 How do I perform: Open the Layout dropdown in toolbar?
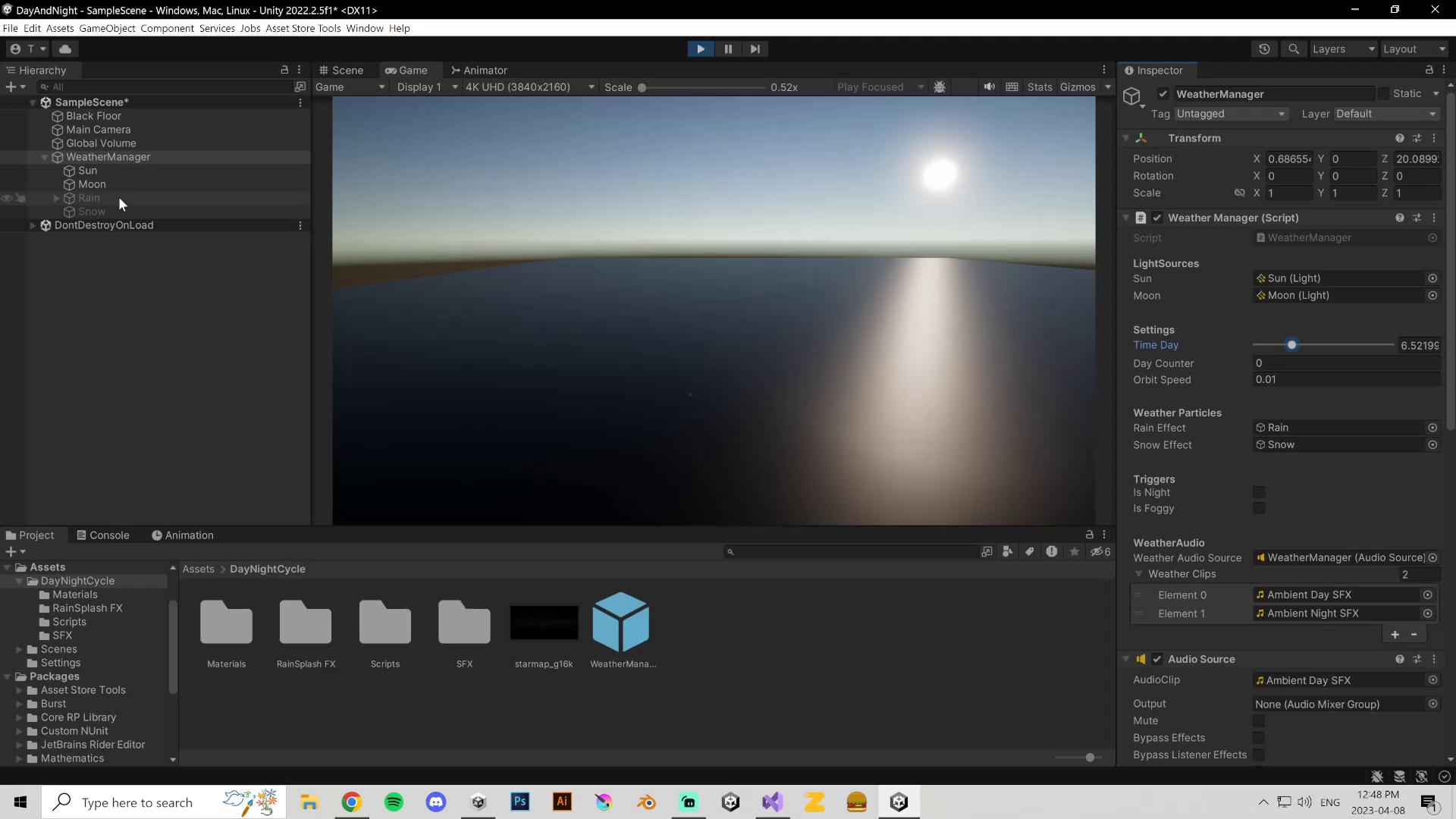coord(1414,49)
